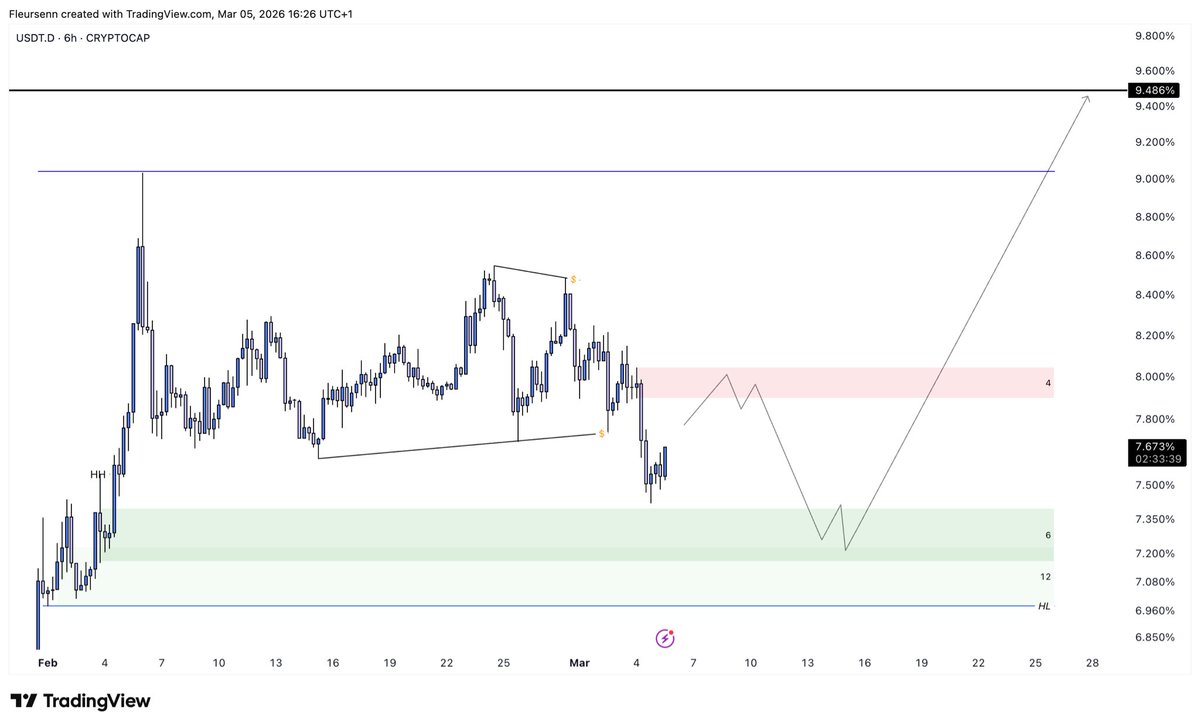
Task: Click the CRYPTOCAP exchange label
Action: coord(117,38)
